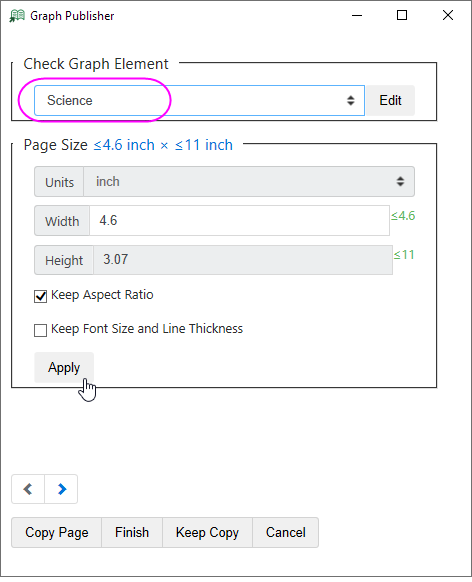Click the Height field showing 3.07
Image resolution: width=472 pixels, height=582 pixels.
(x=243, y=260)
